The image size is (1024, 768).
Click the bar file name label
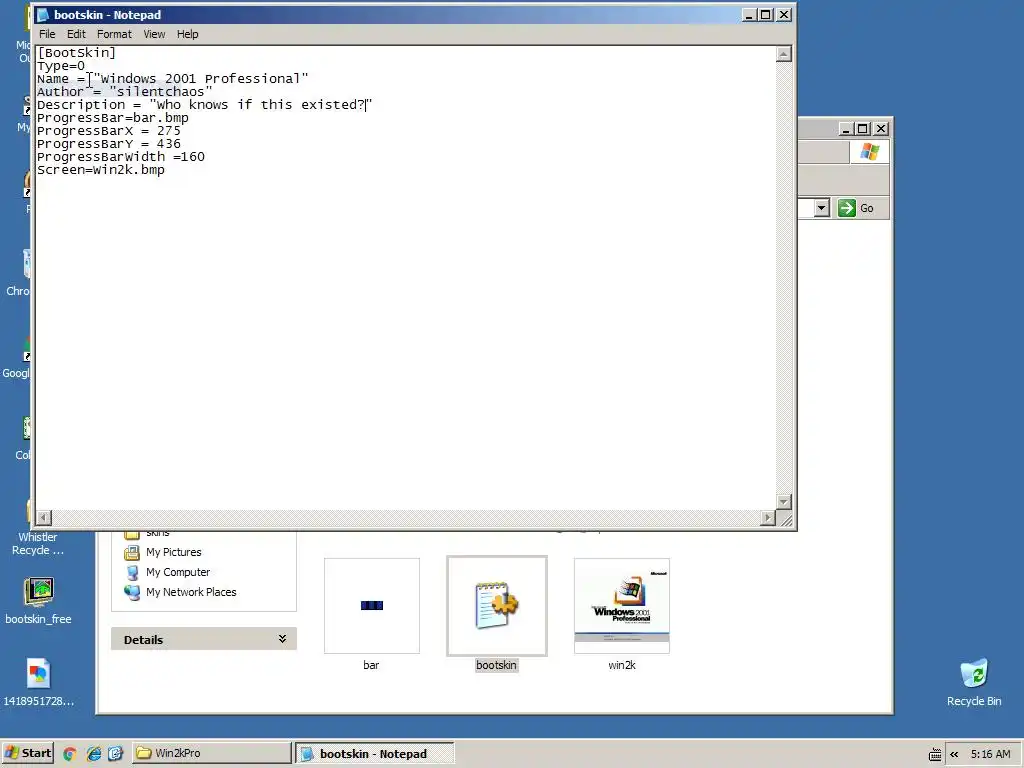(x=371, y=665)
